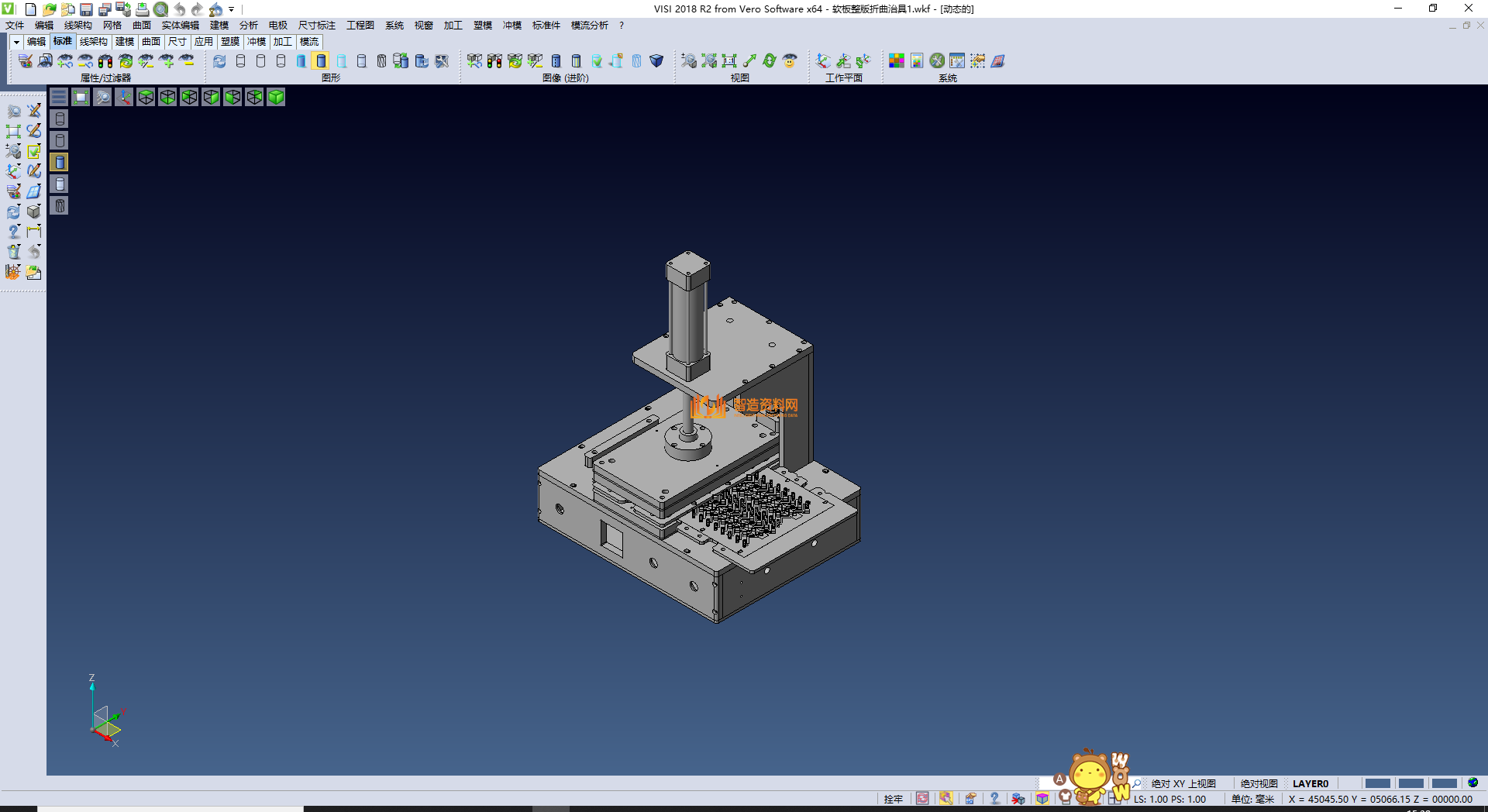Click the zoom magnifier icon in viewport toolbar

(x=102, y=97)
